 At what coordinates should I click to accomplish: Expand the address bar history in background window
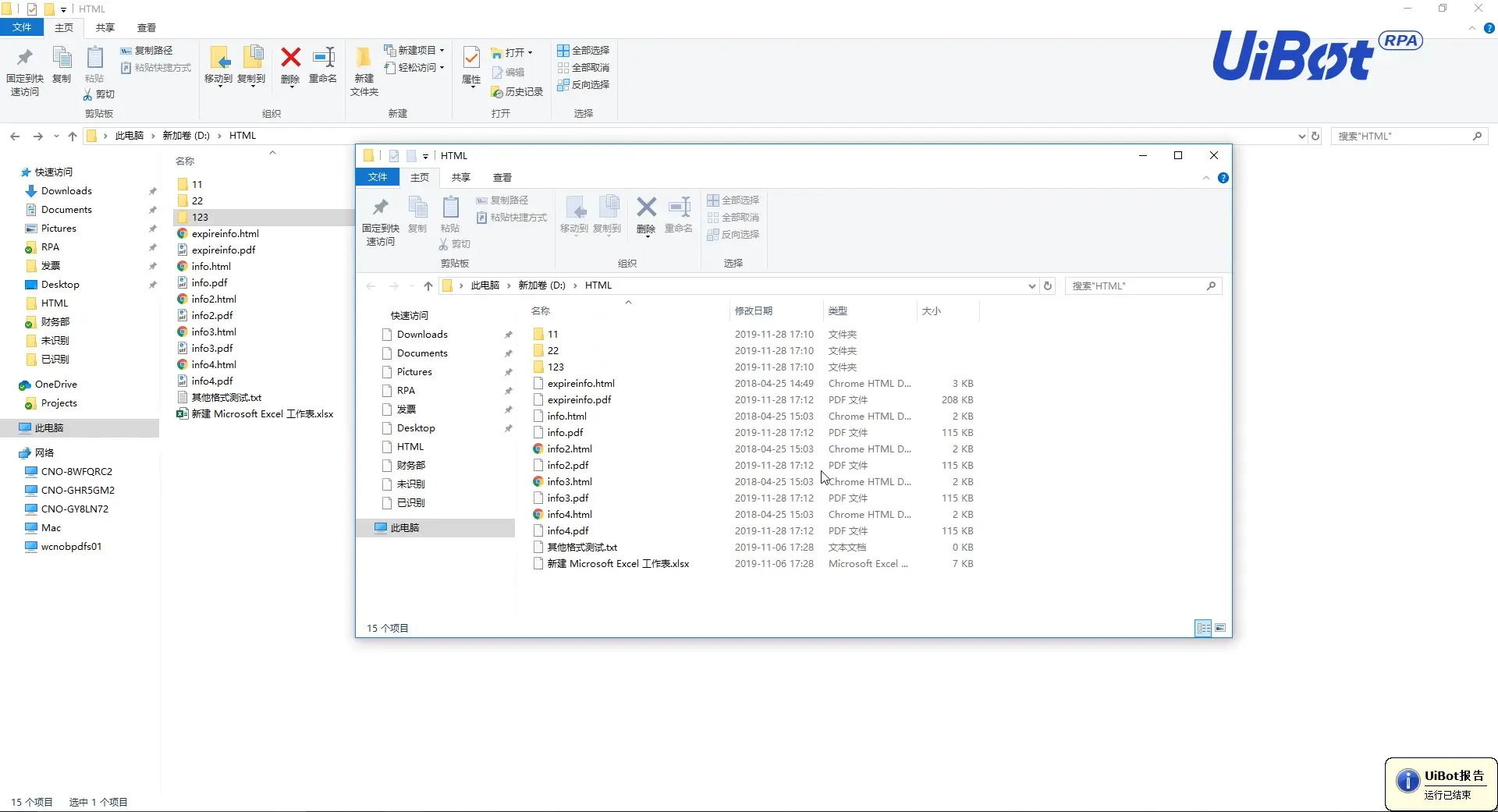click(x=1301, y=136)
